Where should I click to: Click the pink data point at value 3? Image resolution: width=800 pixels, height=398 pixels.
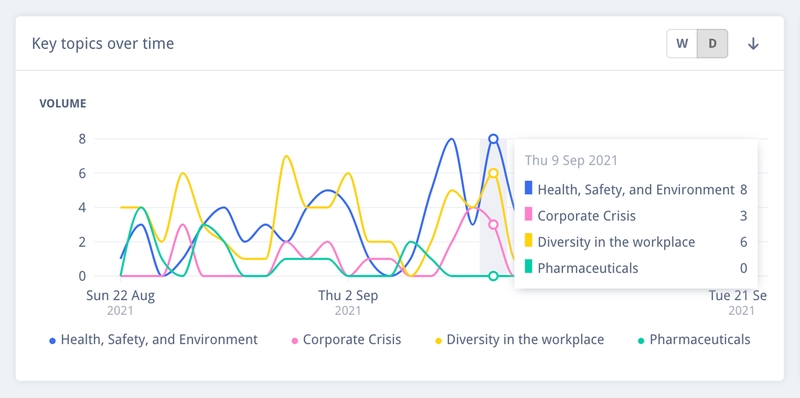(x=493, y=225)
